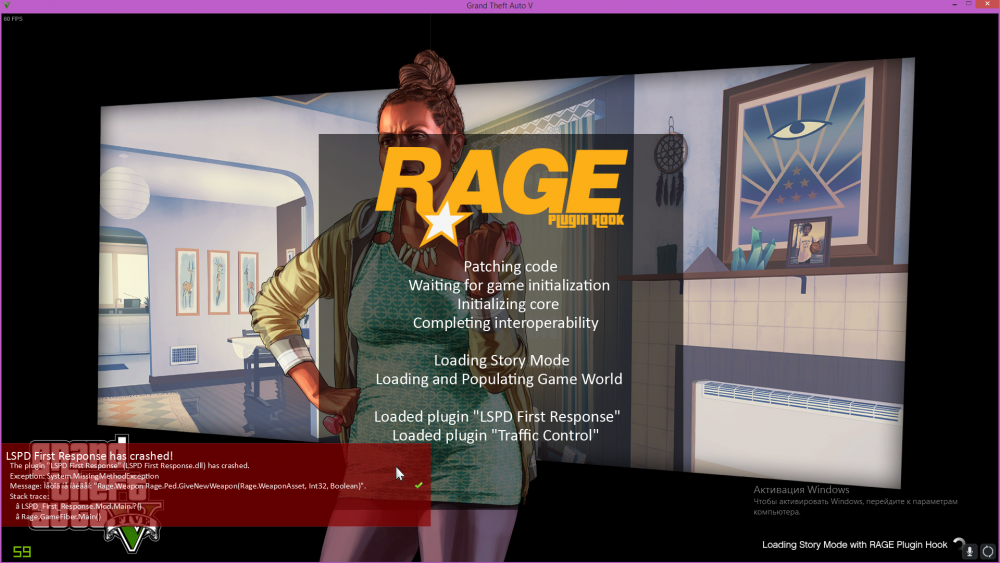Click the 'Stack trace:' line
Image resolution: width=1000 pixels, height=563 pixels.
29,496
